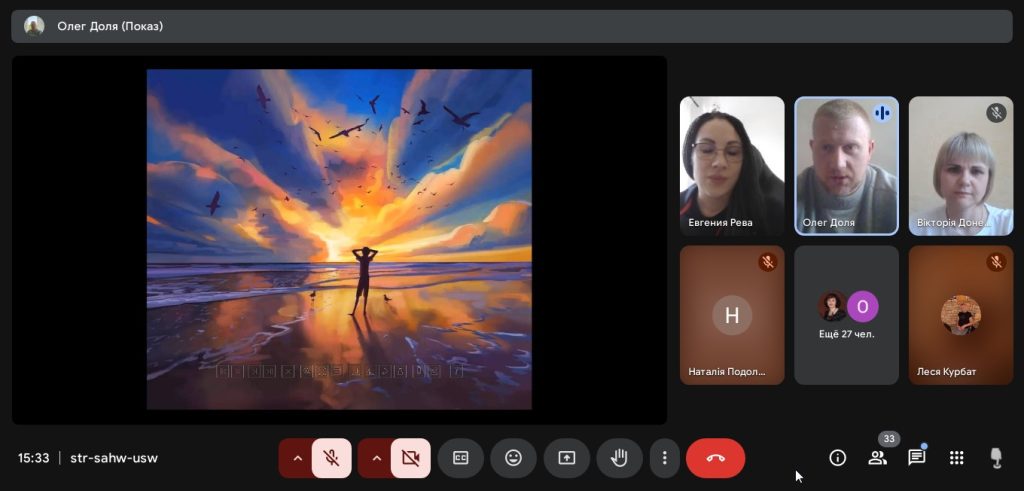Open the emoji reactions panel
This screenshot has width=1024, height=491.
(513, 458)
